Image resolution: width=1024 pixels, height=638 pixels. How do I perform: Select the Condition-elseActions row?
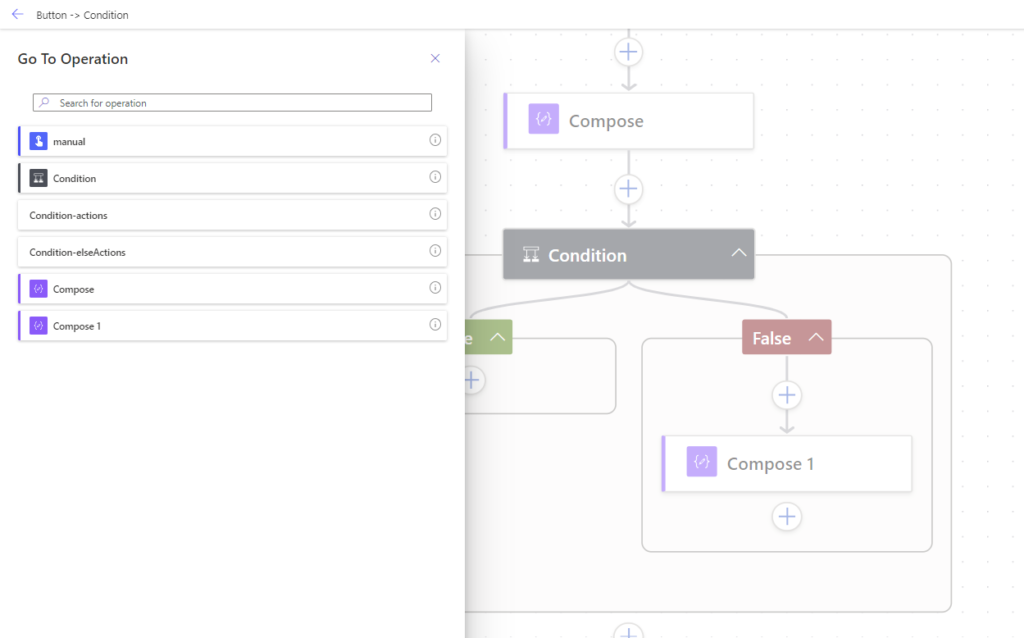pos(232,252)
